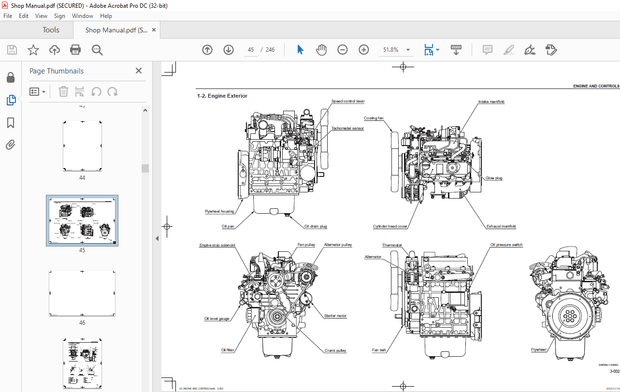Screen dimensions: 620x392
Task: Toggle Page Thumbnails sidebar icon
Action: (11, 100)
